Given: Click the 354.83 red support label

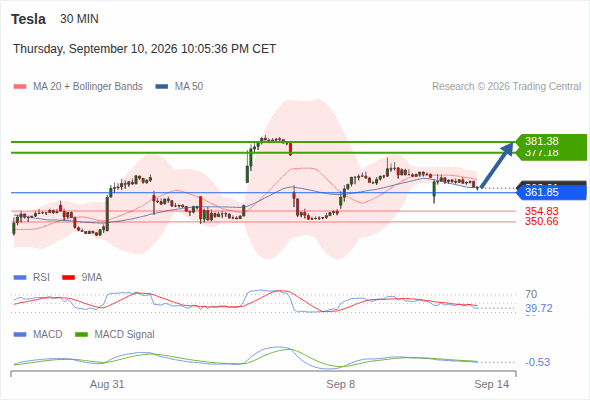Looking at the screenshot, I should (542, 211).
